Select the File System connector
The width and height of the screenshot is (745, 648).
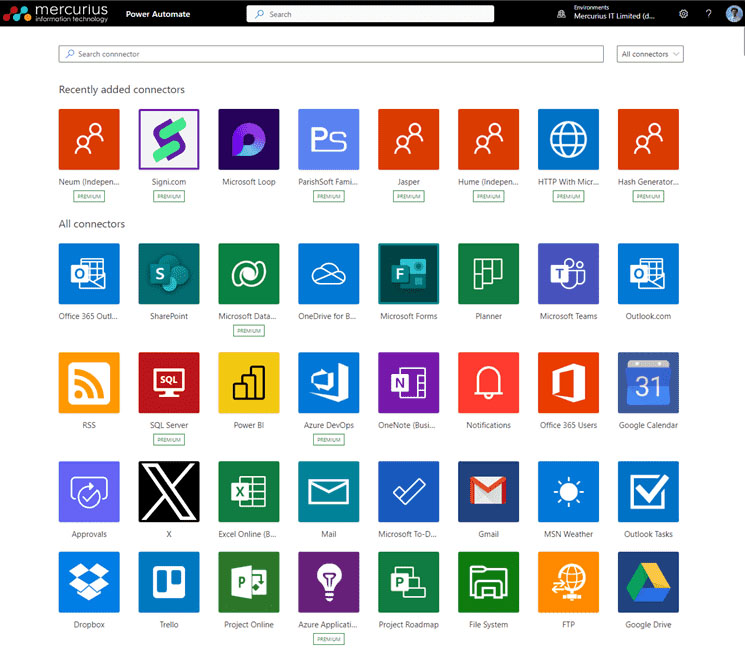pos(488,582)
